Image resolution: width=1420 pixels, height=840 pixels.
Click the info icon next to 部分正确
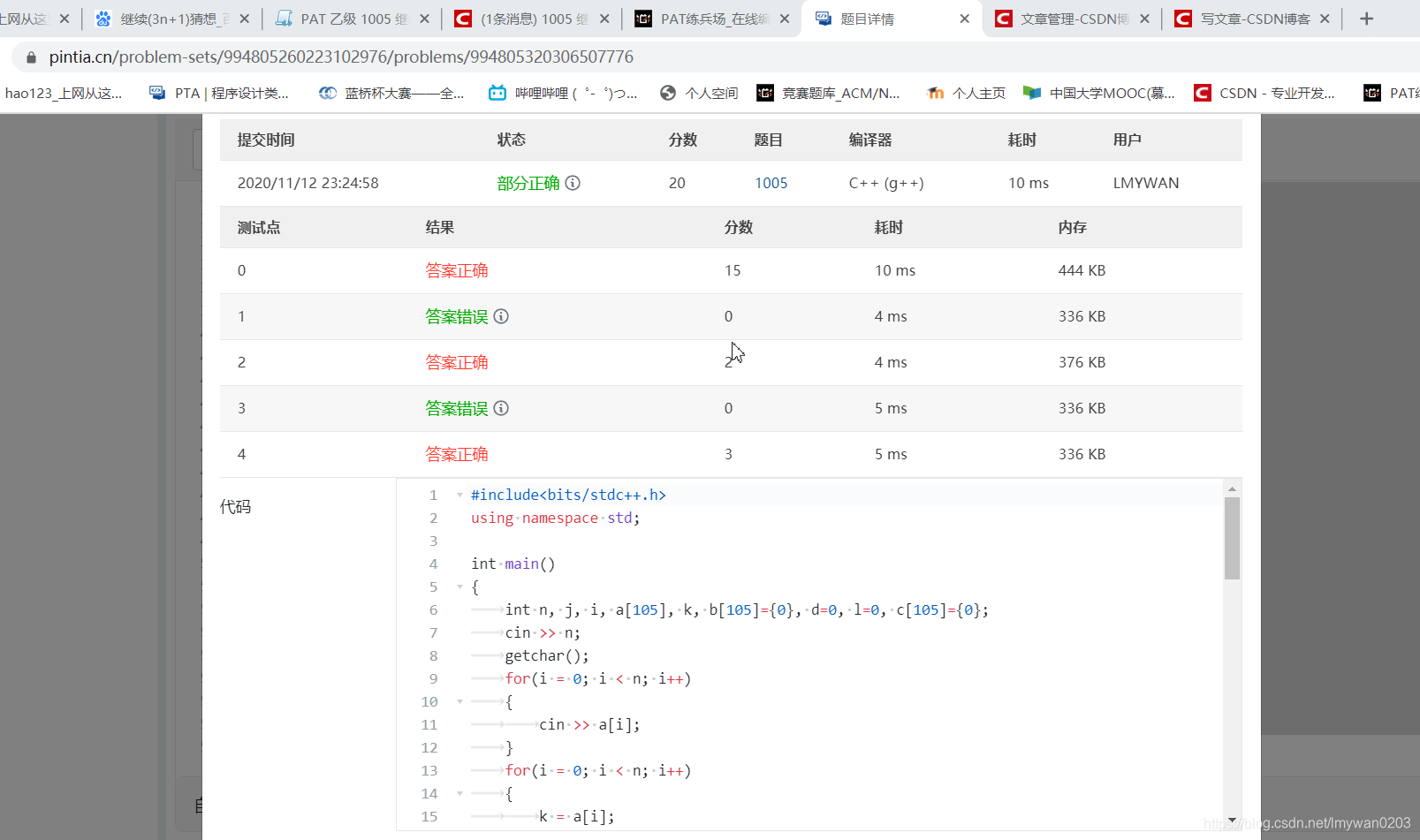[573, 183]
